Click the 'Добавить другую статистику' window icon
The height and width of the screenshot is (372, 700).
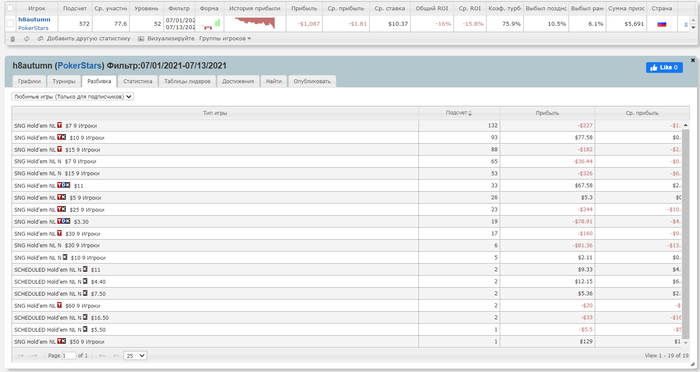coord(41,39)
